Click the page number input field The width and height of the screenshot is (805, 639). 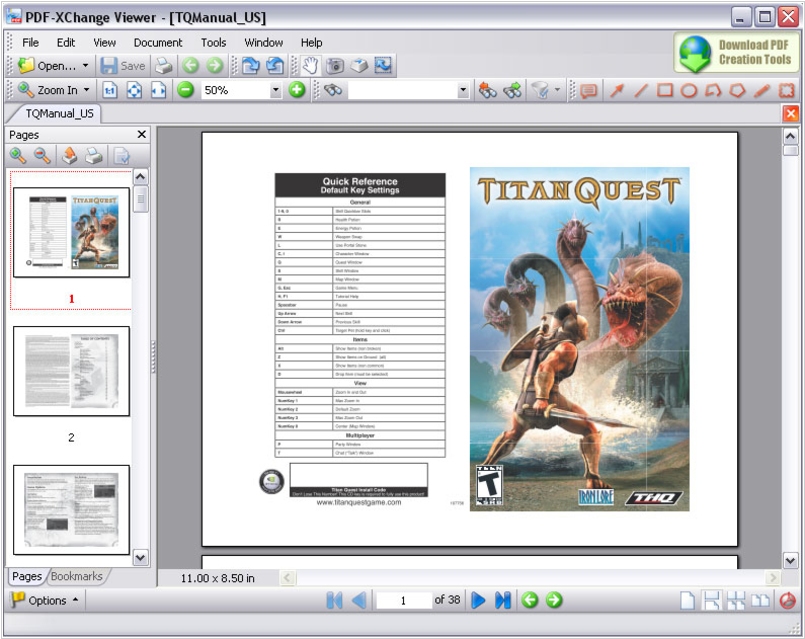403,600
